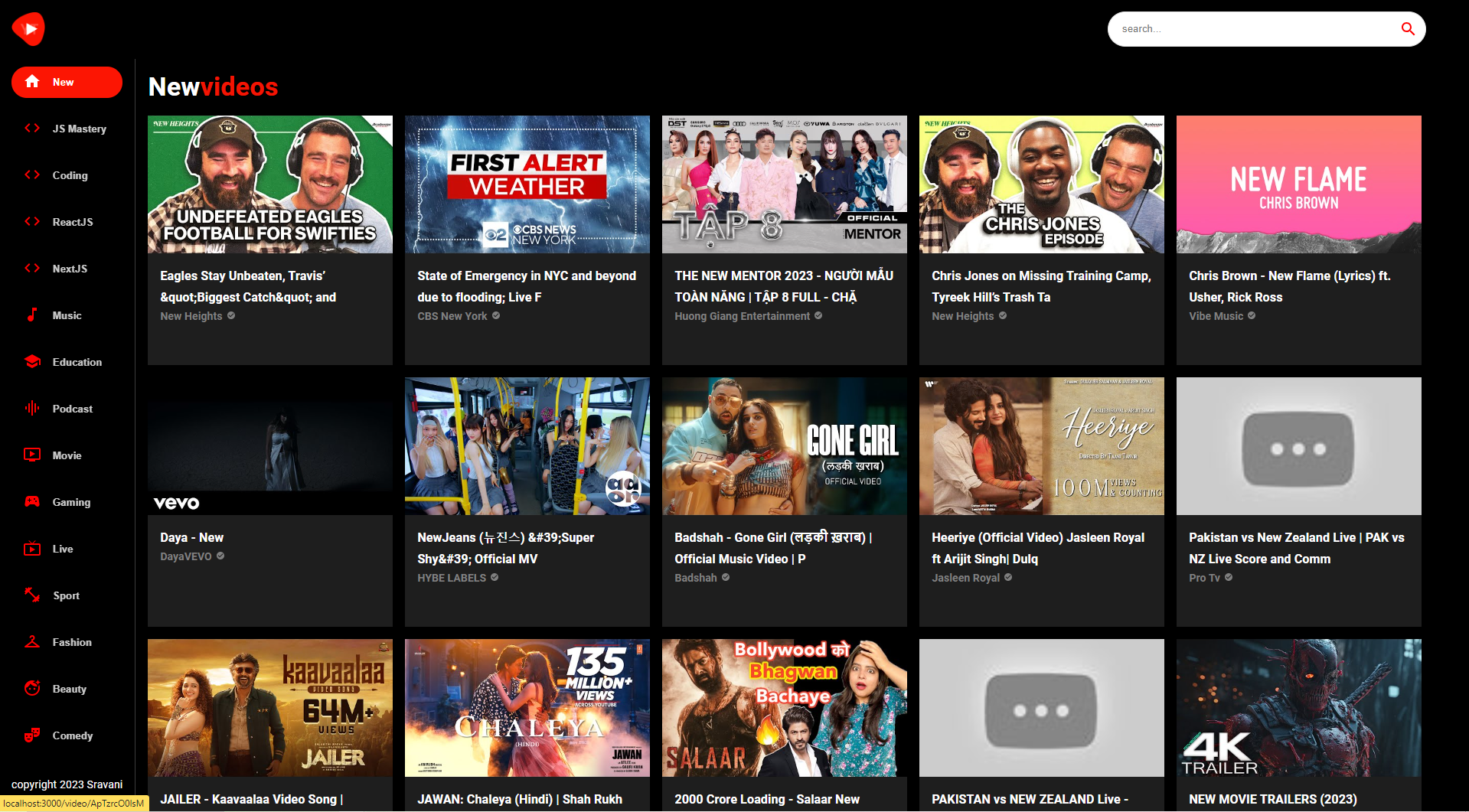The height and width of the screenshot is (812, 1469).
Task: Open Vibe Music channel link
Action: pyautogui.click(x=1216, y=316)
